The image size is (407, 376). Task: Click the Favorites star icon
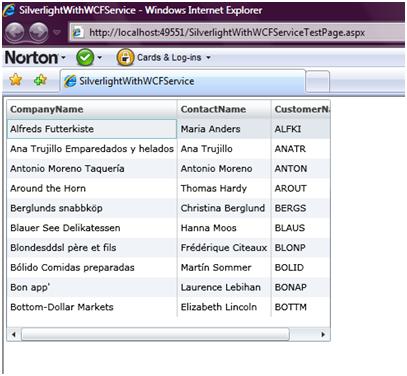(15, 80)
